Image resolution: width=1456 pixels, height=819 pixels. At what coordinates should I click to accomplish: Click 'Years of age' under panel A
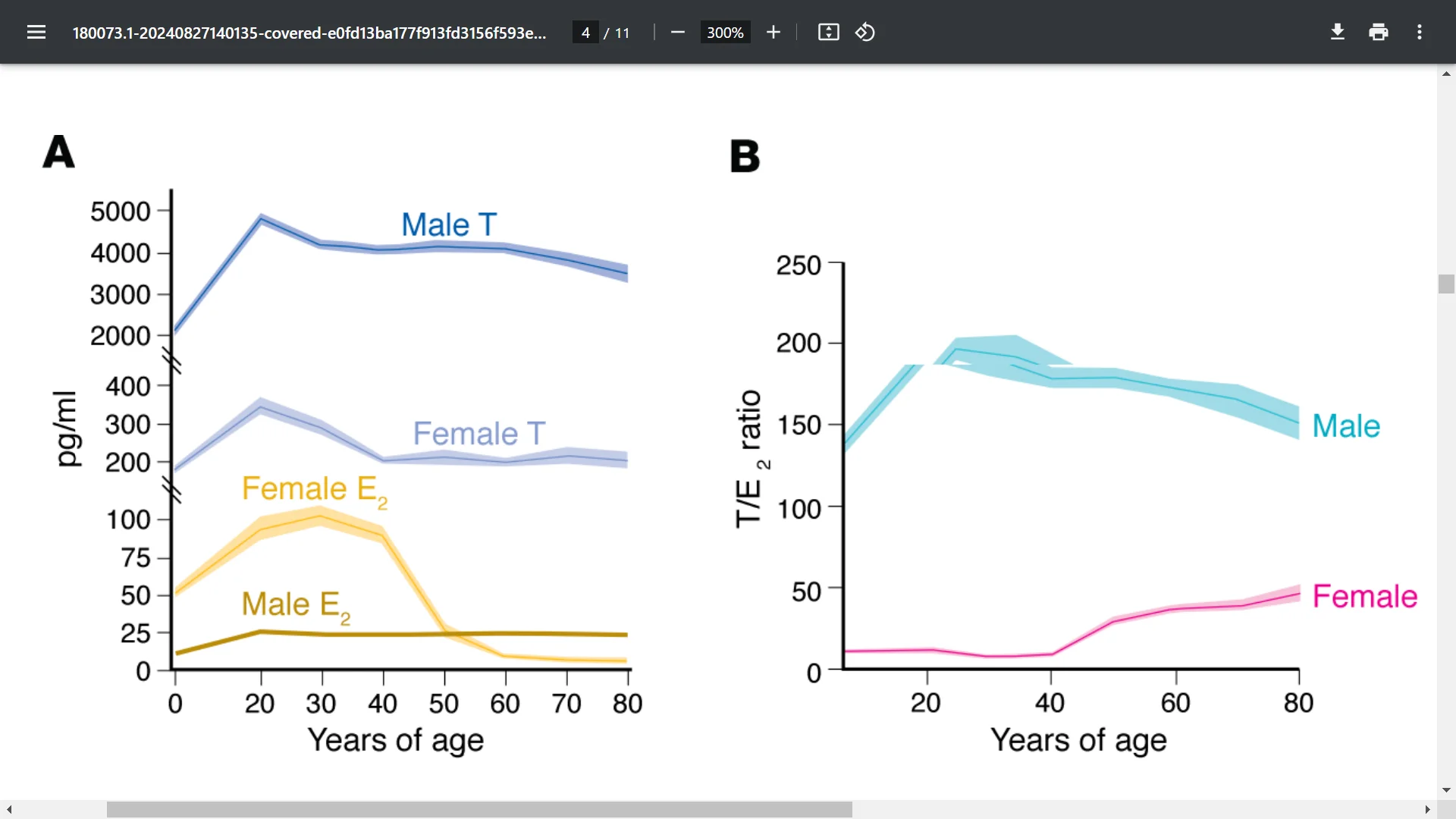[x=395, y=741]
